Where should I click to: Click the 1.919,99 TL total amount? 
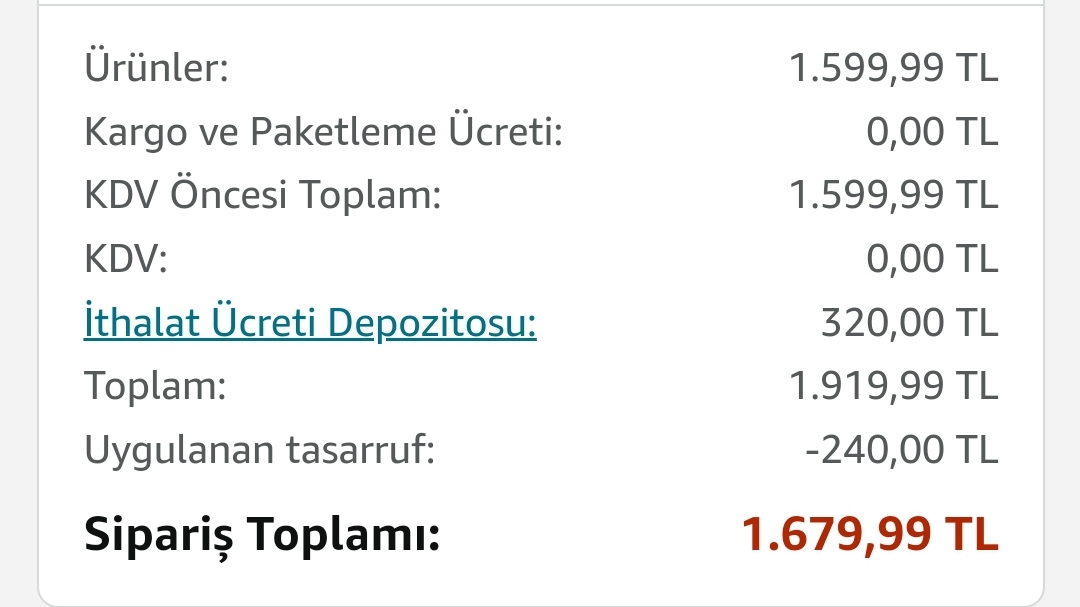pyautogui.click(x=893, y=386)
